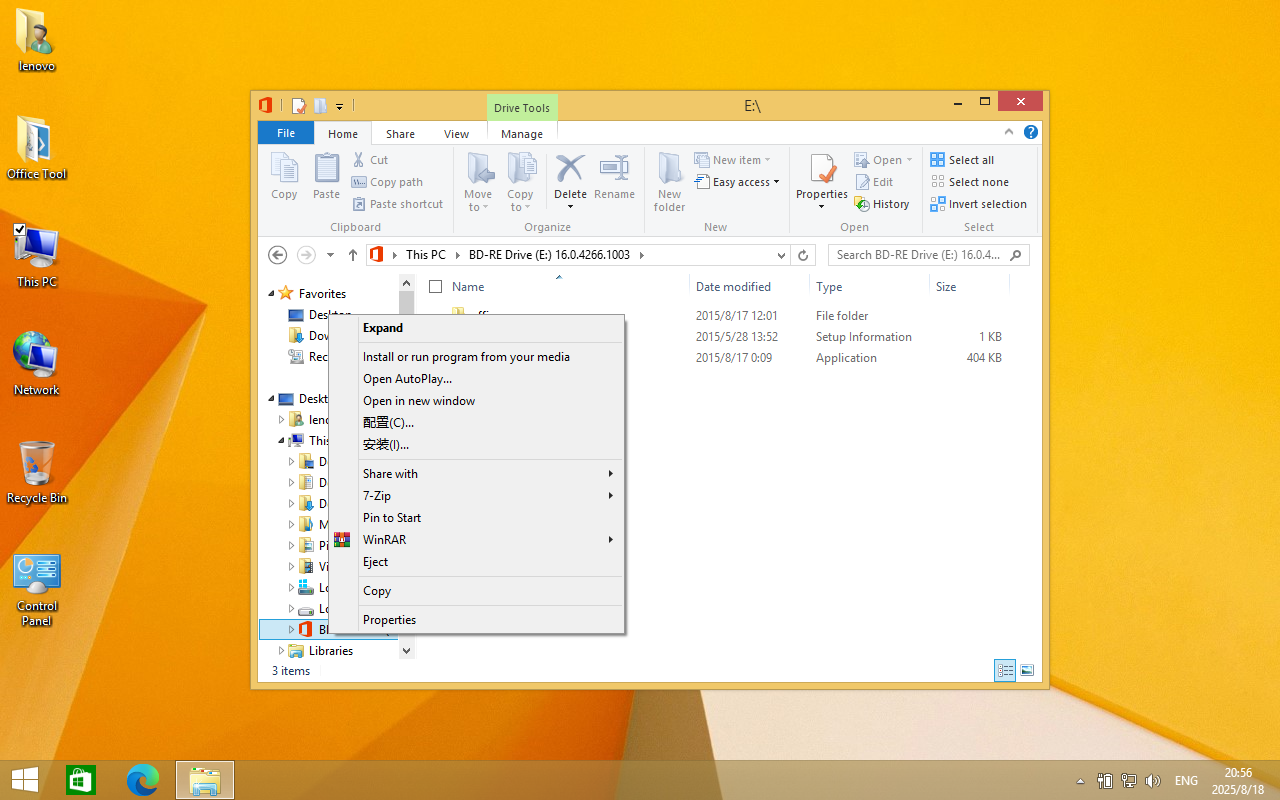Toggle the select-all checkbox beside Name column

[435, 287]
